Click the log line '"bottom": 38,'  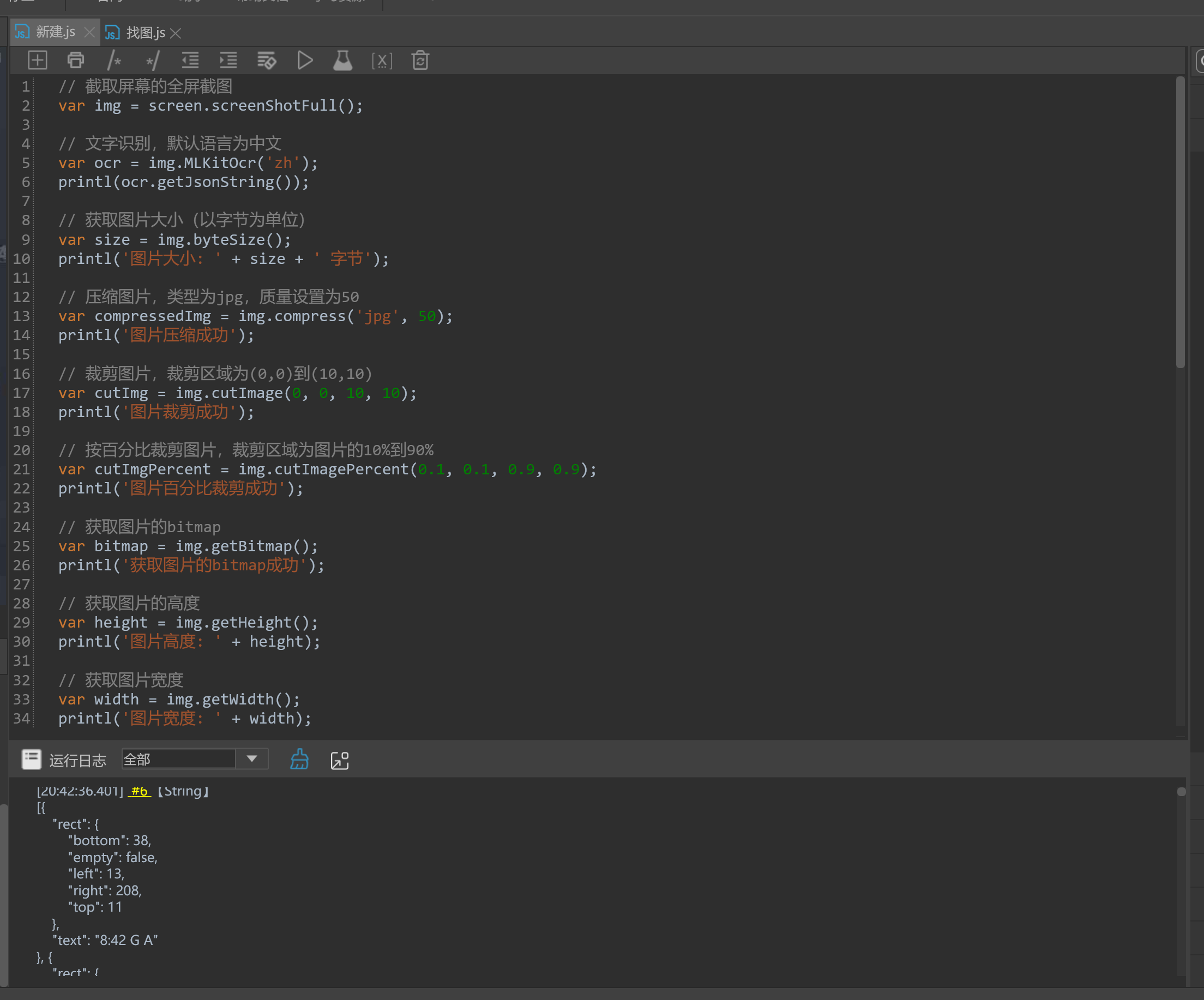[x=110, y=841]
